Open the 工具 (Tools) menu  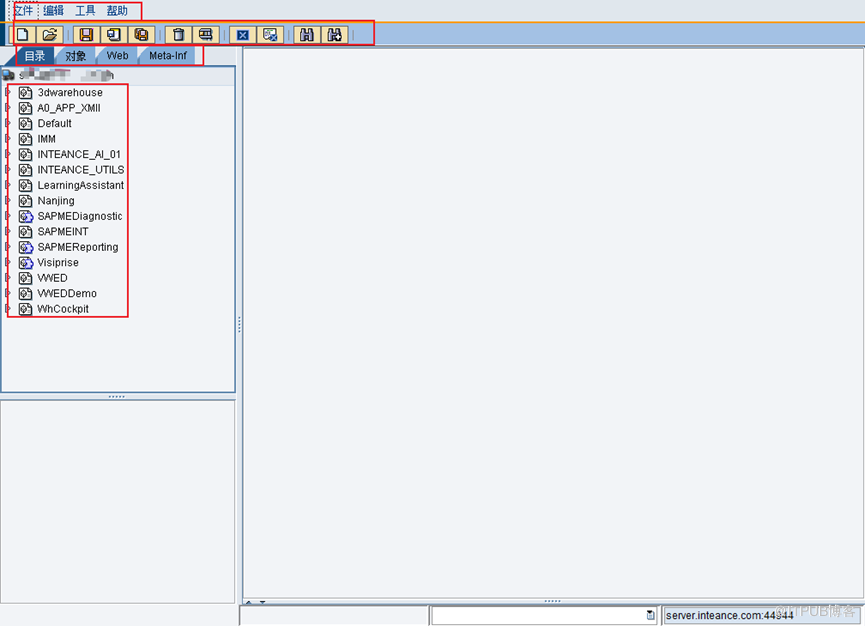(86, 11)
